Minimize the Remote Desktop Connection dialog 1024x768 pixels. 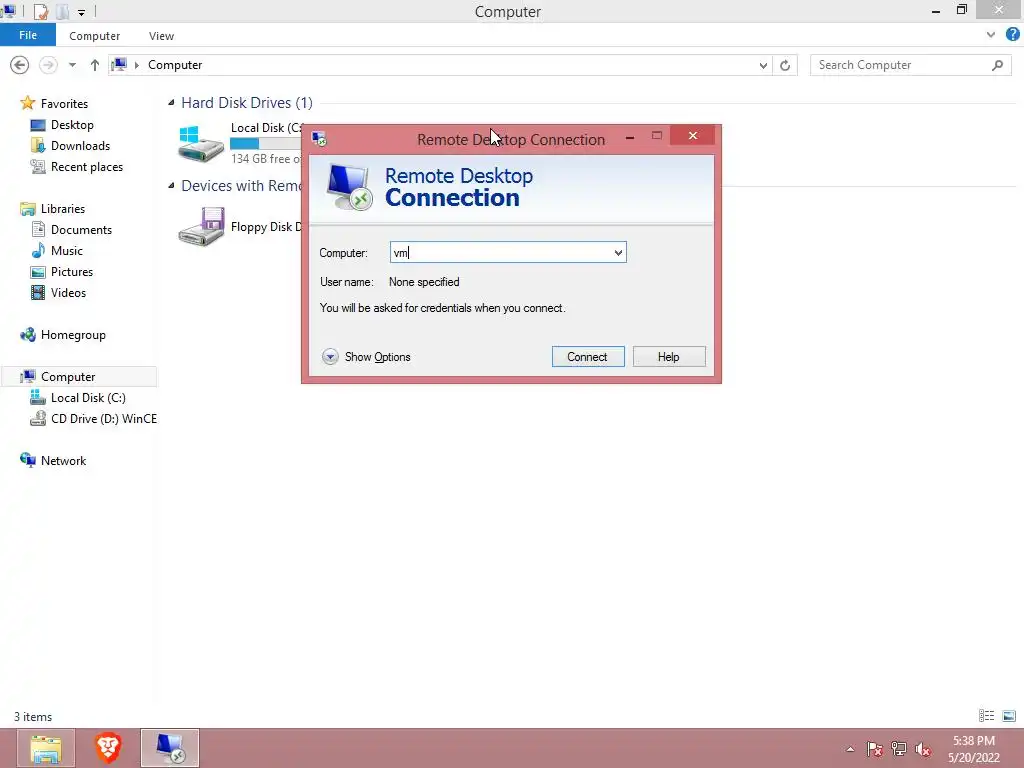[630, 137]
